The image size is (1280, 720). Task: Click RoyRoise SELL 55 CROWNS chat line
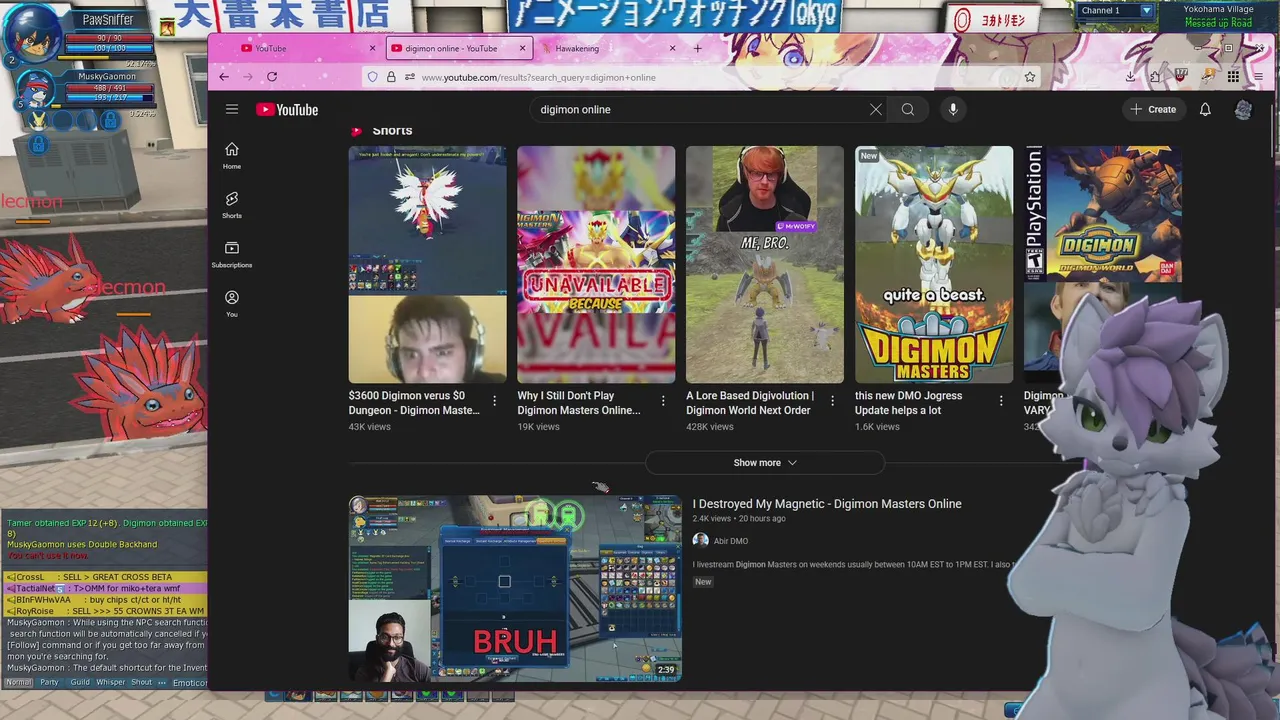(106, 611)
